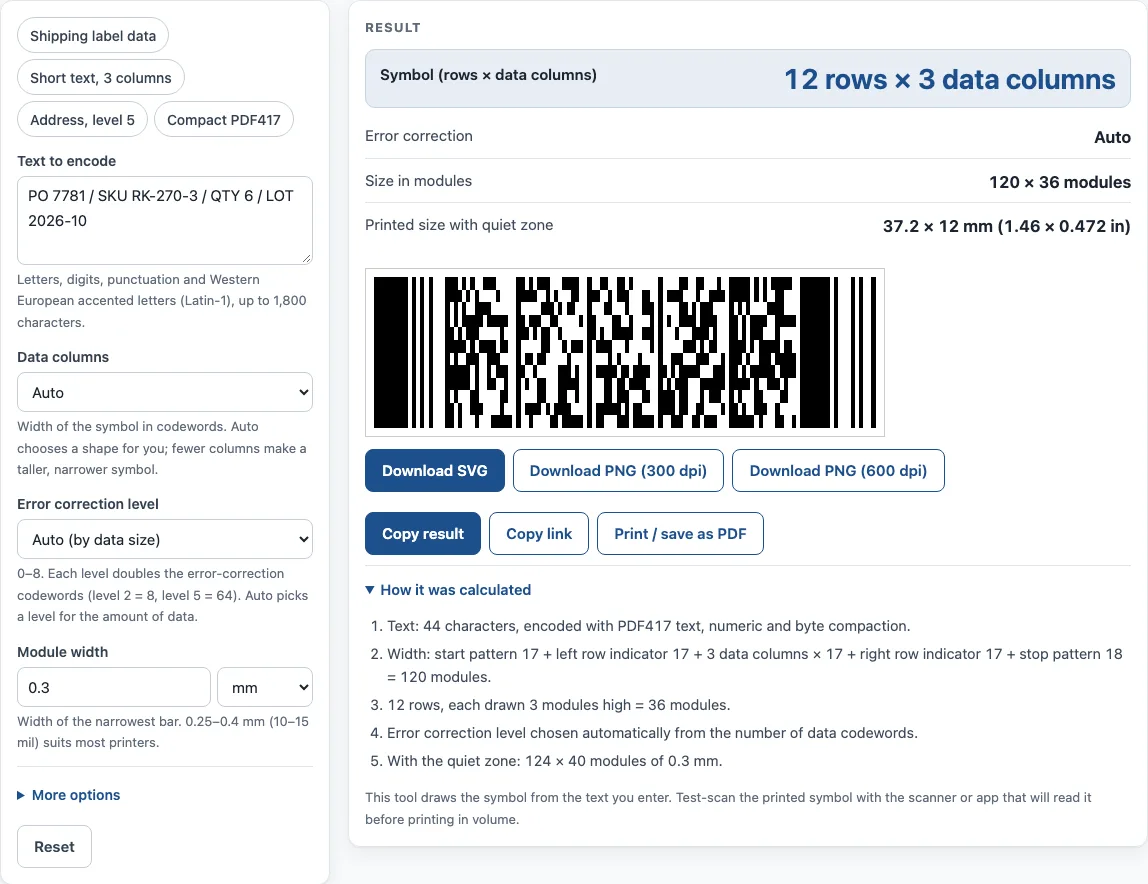Image resolution: width=1148 pixels, height=884 pixels.
Task: Apply the 'Address, level 5' preset
Action: pyautogui.click(x=83, y=119)
